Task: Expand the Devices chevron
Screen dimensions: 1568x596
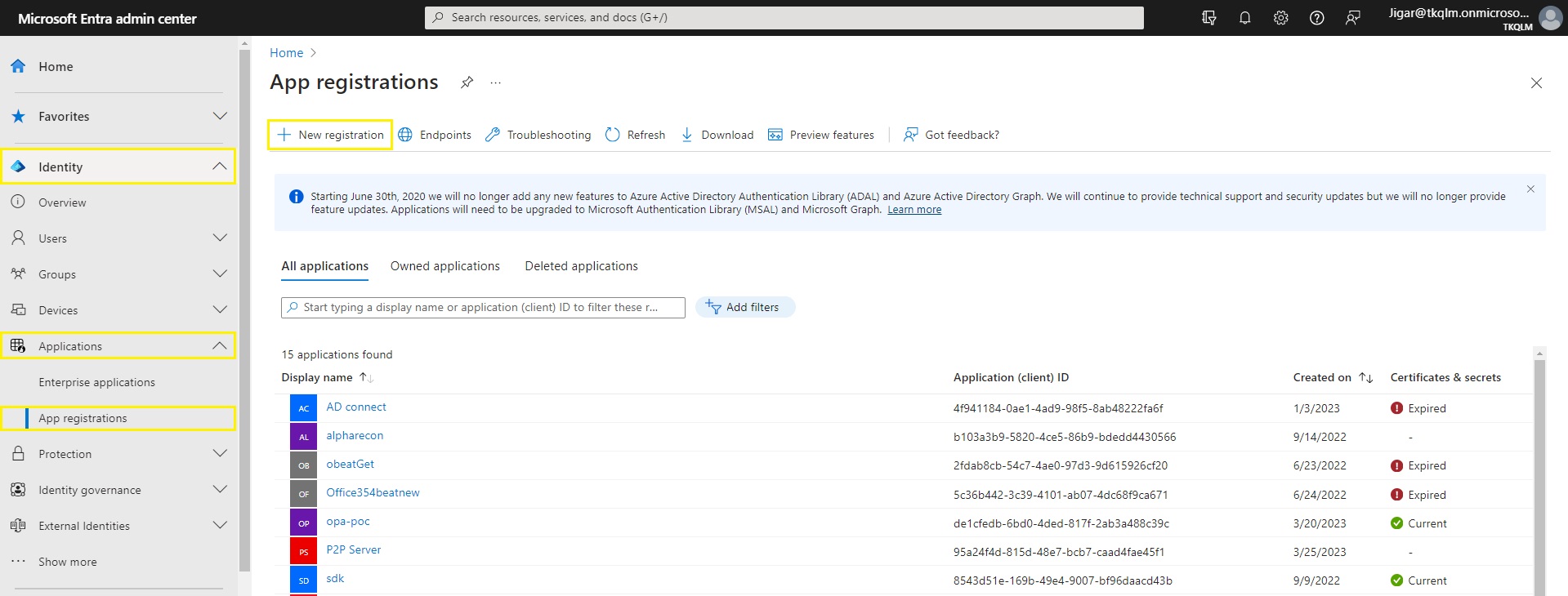Action: 220,309
